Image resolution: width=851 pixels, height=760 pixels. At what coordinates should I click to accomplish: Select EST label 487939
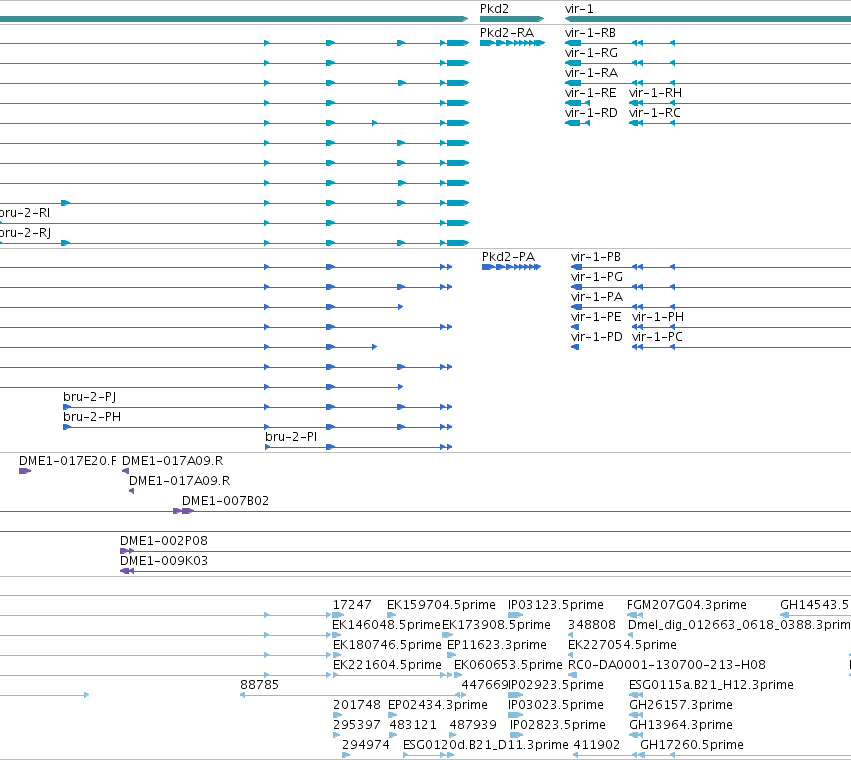point(473,725)
